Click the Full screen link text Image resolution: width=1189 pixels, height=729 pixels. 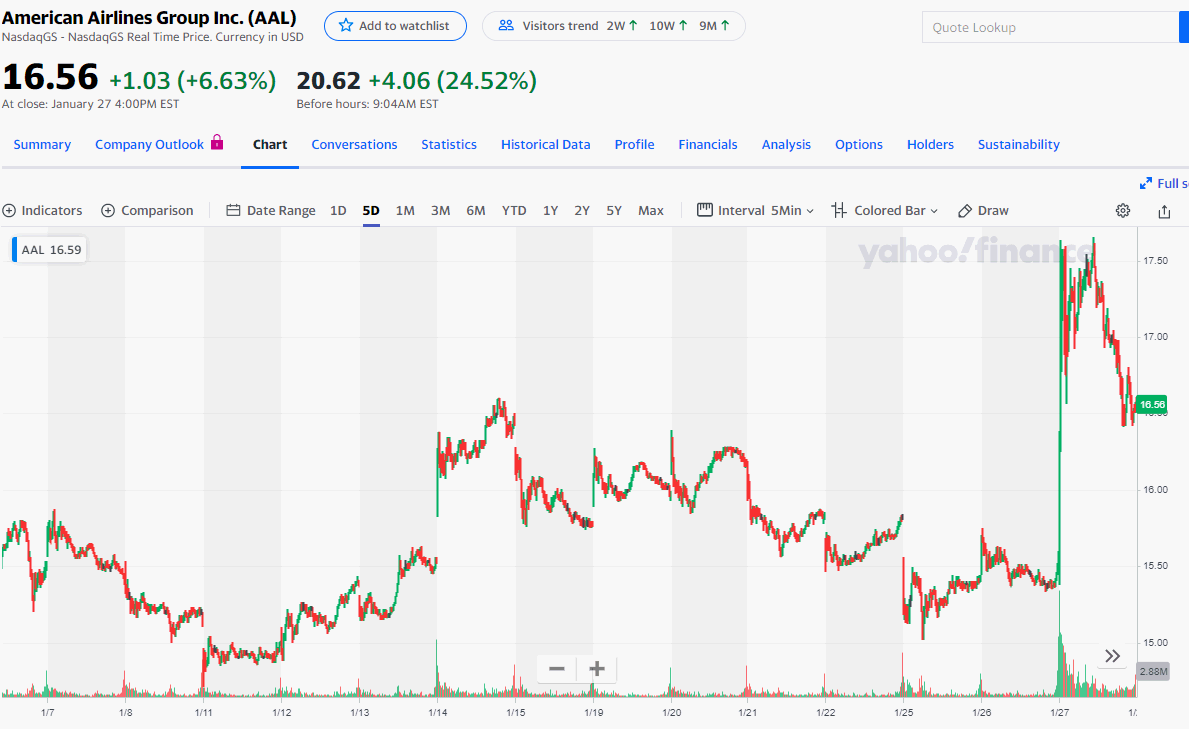1172,184
